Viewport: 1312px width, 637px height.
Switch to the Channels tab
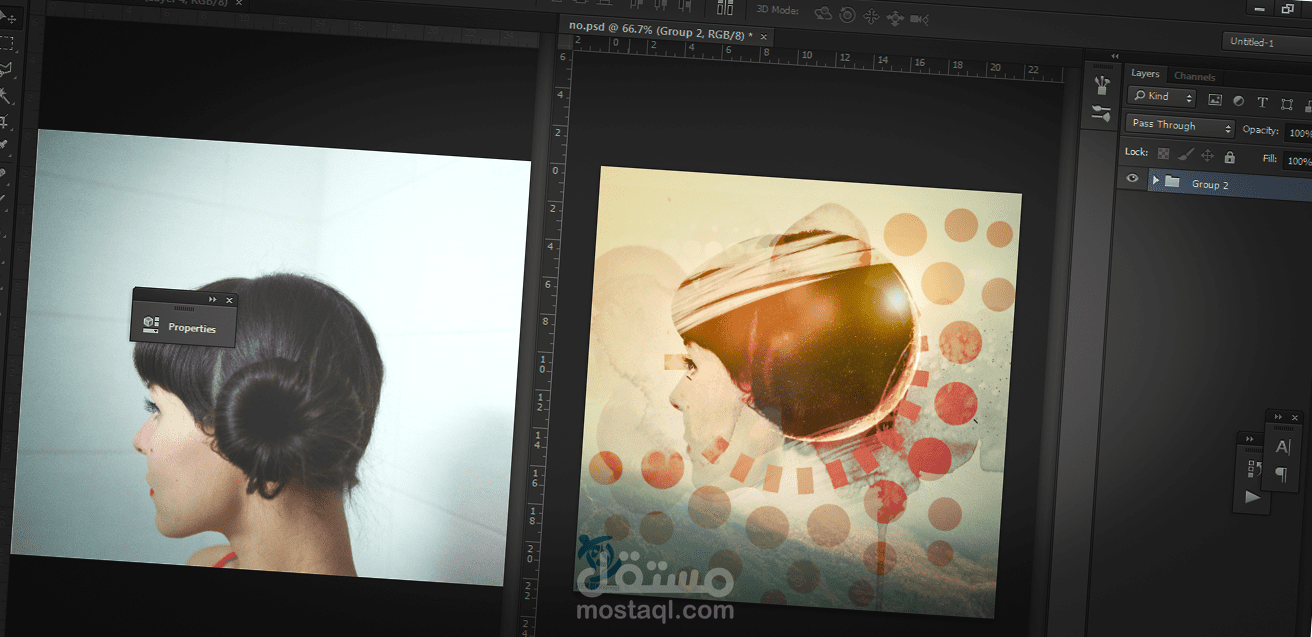(x=1194, y=76)
